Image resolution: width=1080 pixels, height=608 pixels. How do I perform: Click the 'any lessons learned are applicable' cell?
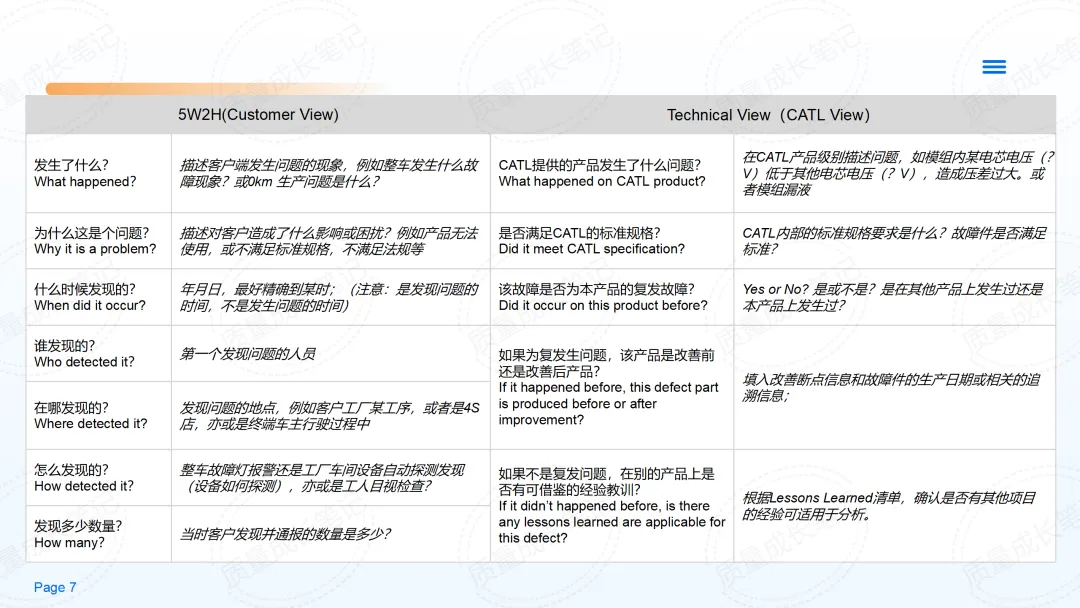612,506
